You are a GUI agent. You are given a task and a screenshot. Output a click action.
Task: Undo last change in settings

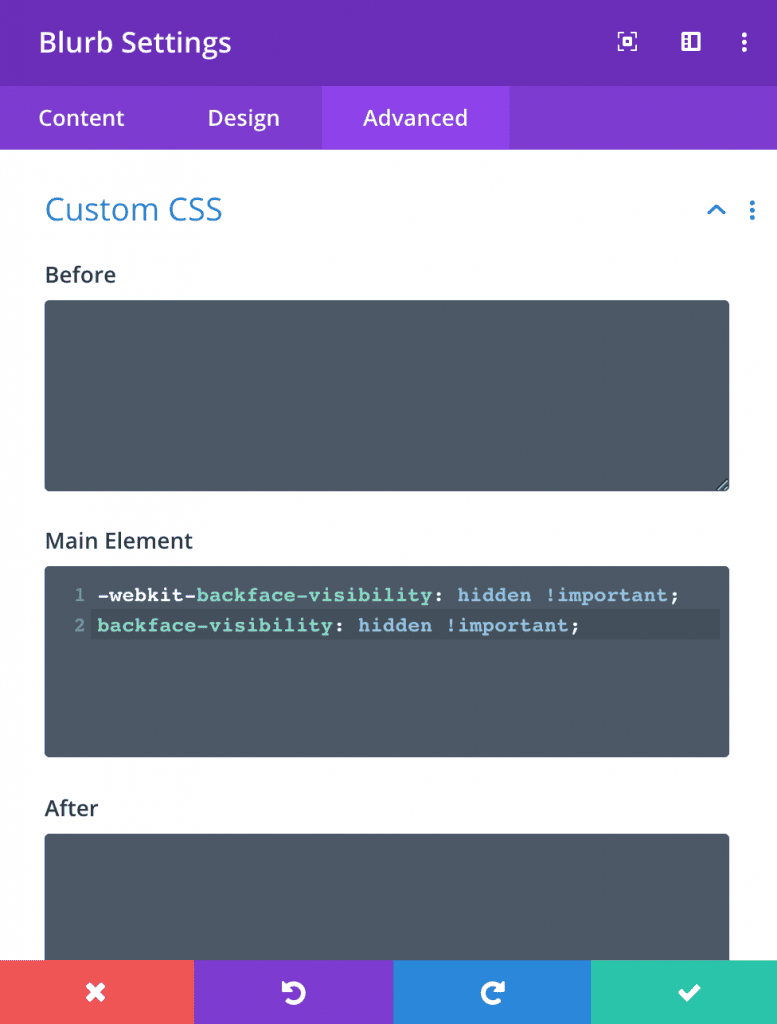(x=293, y=992)
